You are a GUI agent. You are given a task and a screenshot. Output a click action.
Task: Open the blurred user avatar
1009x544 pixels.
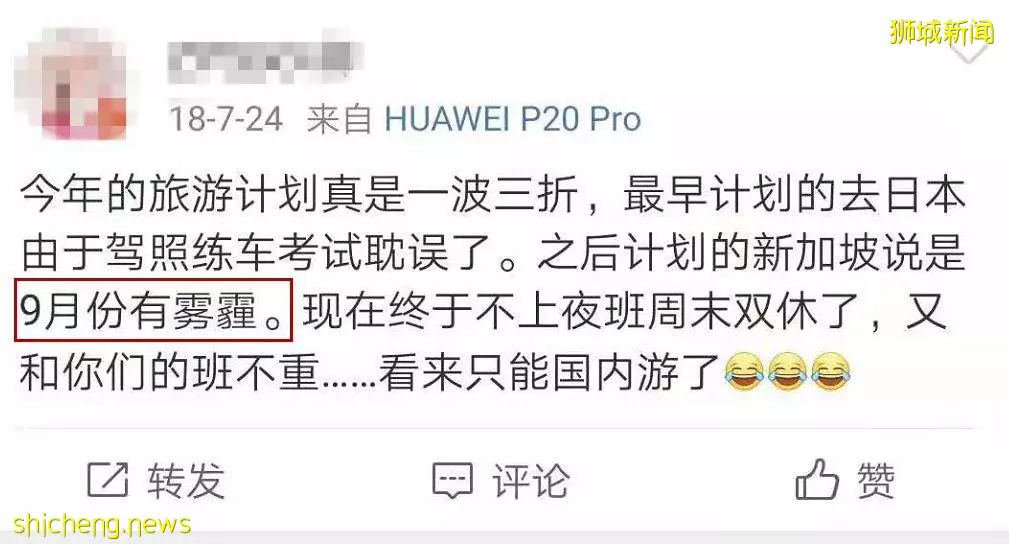pyautogui.click(x=71, y=84)
